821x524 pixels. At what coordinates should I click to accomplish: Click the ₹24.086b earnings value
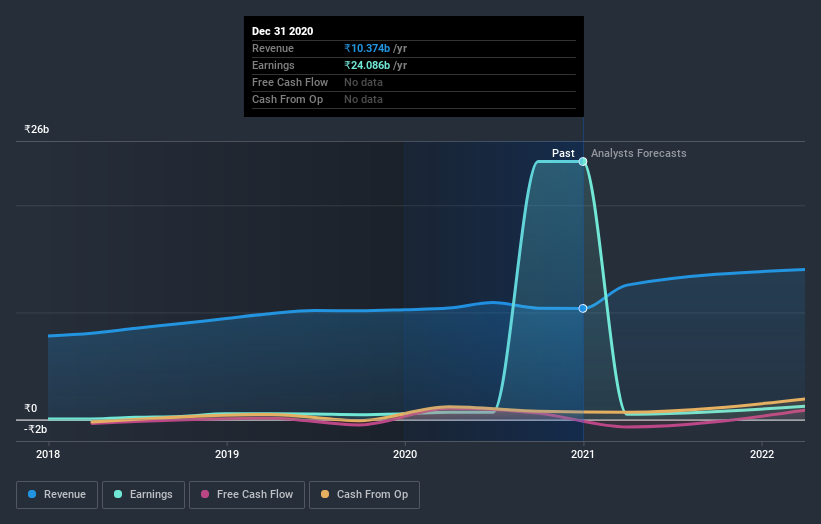point(367,65)
